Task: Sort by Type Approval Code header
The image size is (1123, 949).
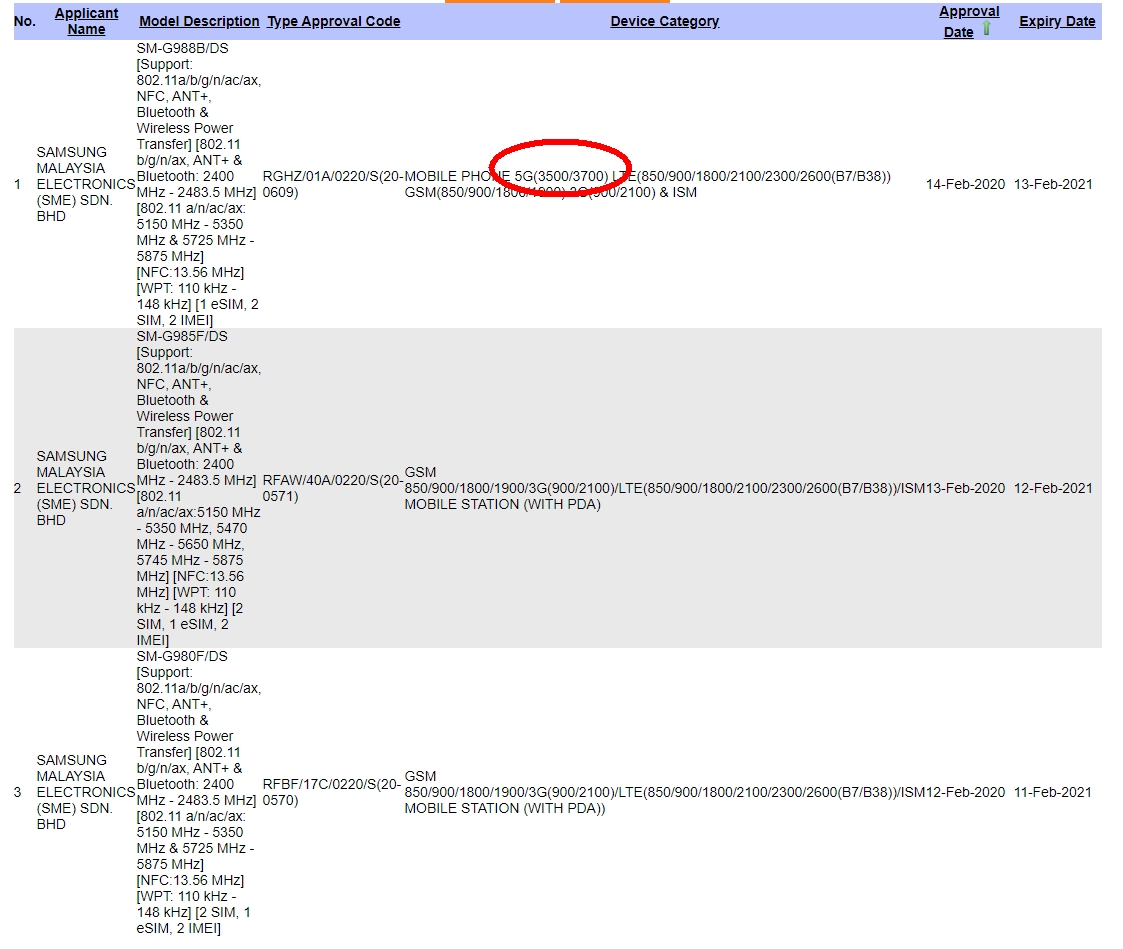Action: pyautogui.click(x=333, y=21)
